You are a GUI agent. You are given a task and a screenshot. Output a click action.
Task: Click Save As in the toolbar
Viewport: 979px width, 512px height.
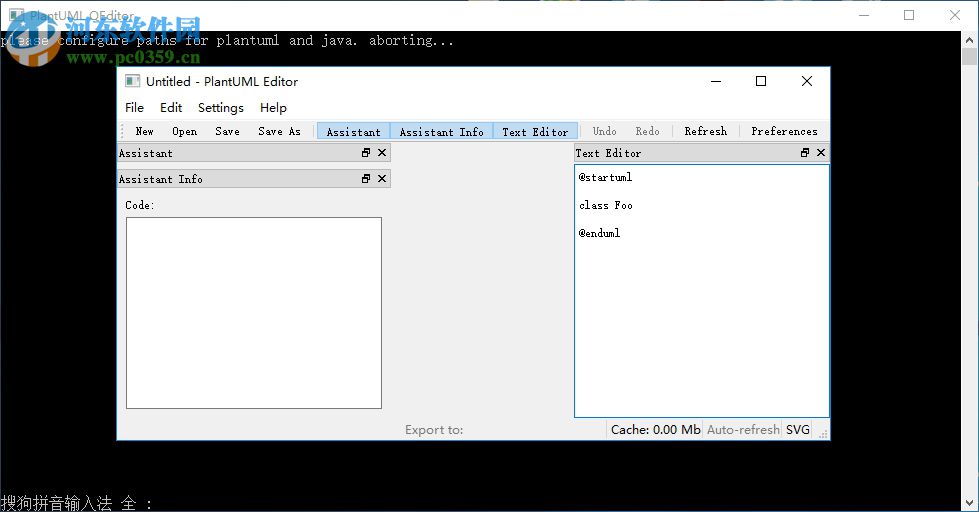click(279, 131)
